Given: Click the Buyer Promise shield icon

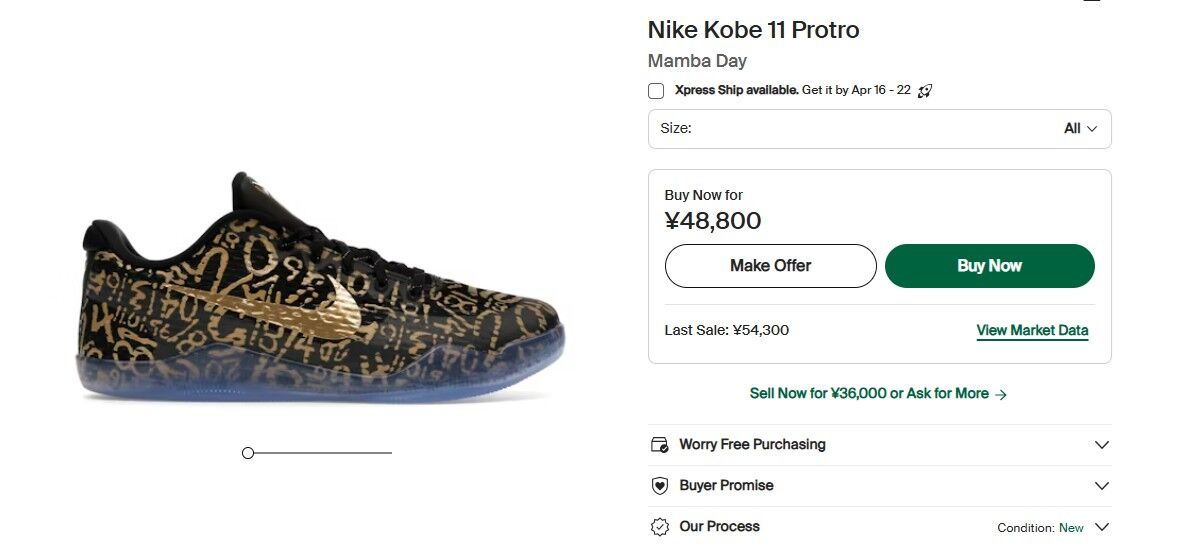Looking at the screenshot, I should tap(659, 486).
